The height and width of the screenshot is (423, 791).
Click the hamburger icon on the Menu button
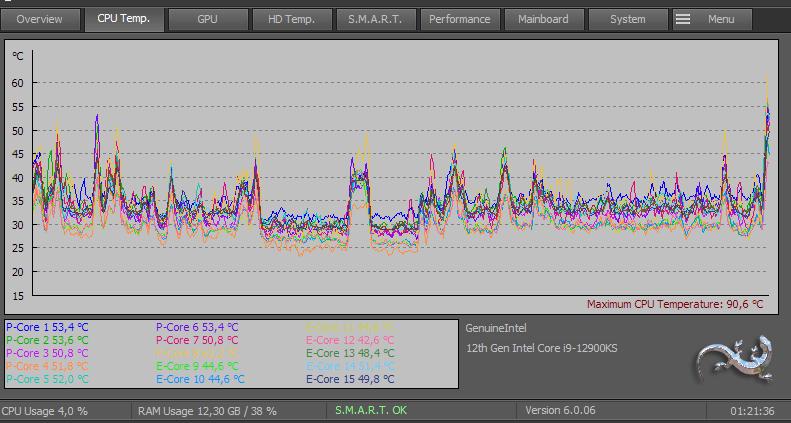point(684,19)
